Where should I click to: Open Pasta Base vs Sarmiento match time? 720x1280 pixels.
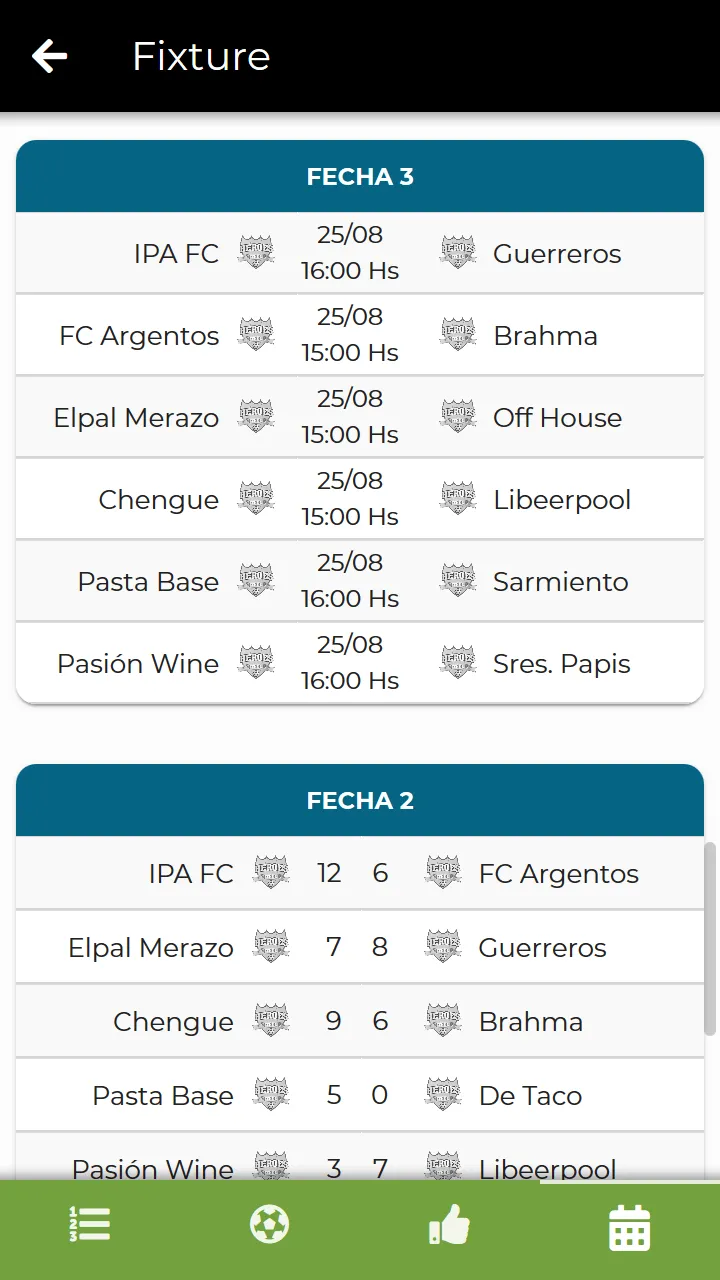350,581
